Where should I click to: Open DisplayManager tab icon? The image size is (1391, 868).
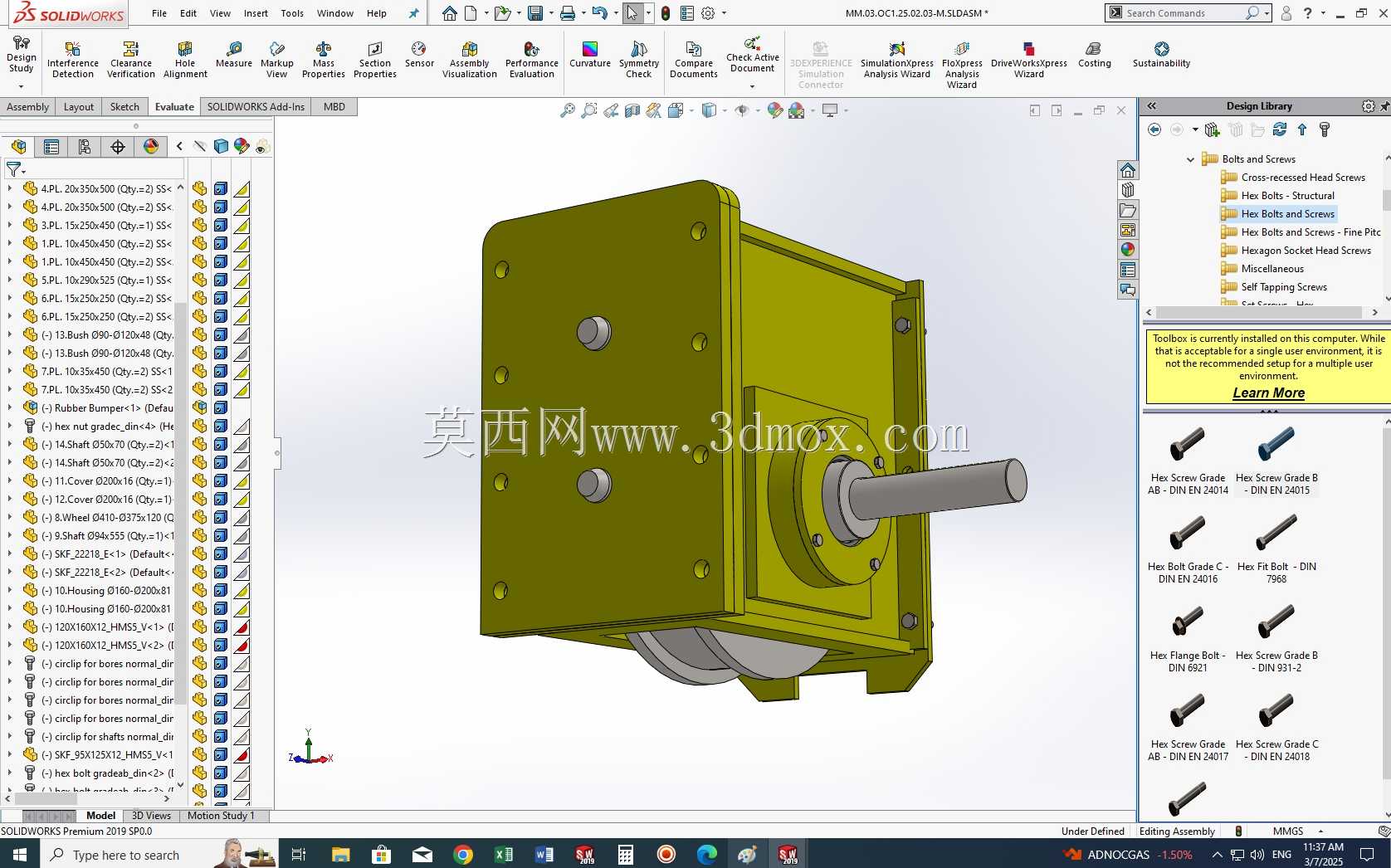[151, 147]
